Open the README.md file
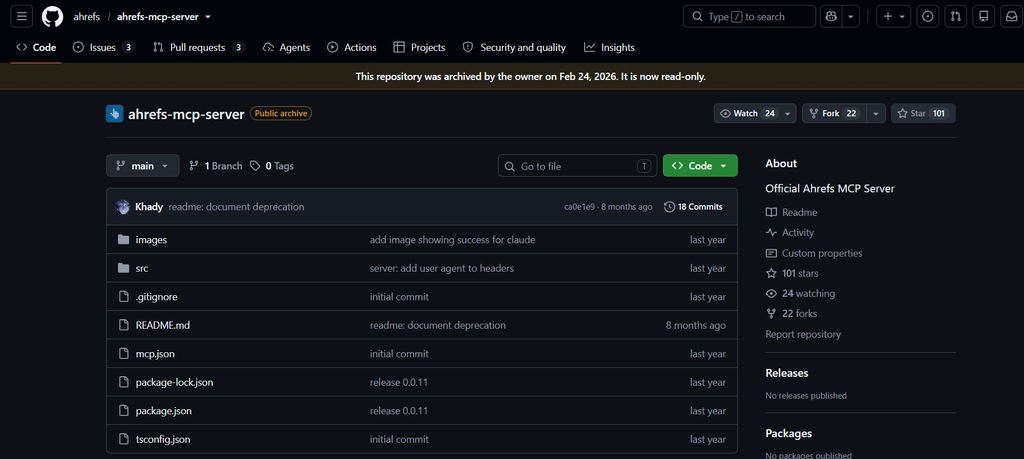The image size is (1024, 459). (163, 325)
